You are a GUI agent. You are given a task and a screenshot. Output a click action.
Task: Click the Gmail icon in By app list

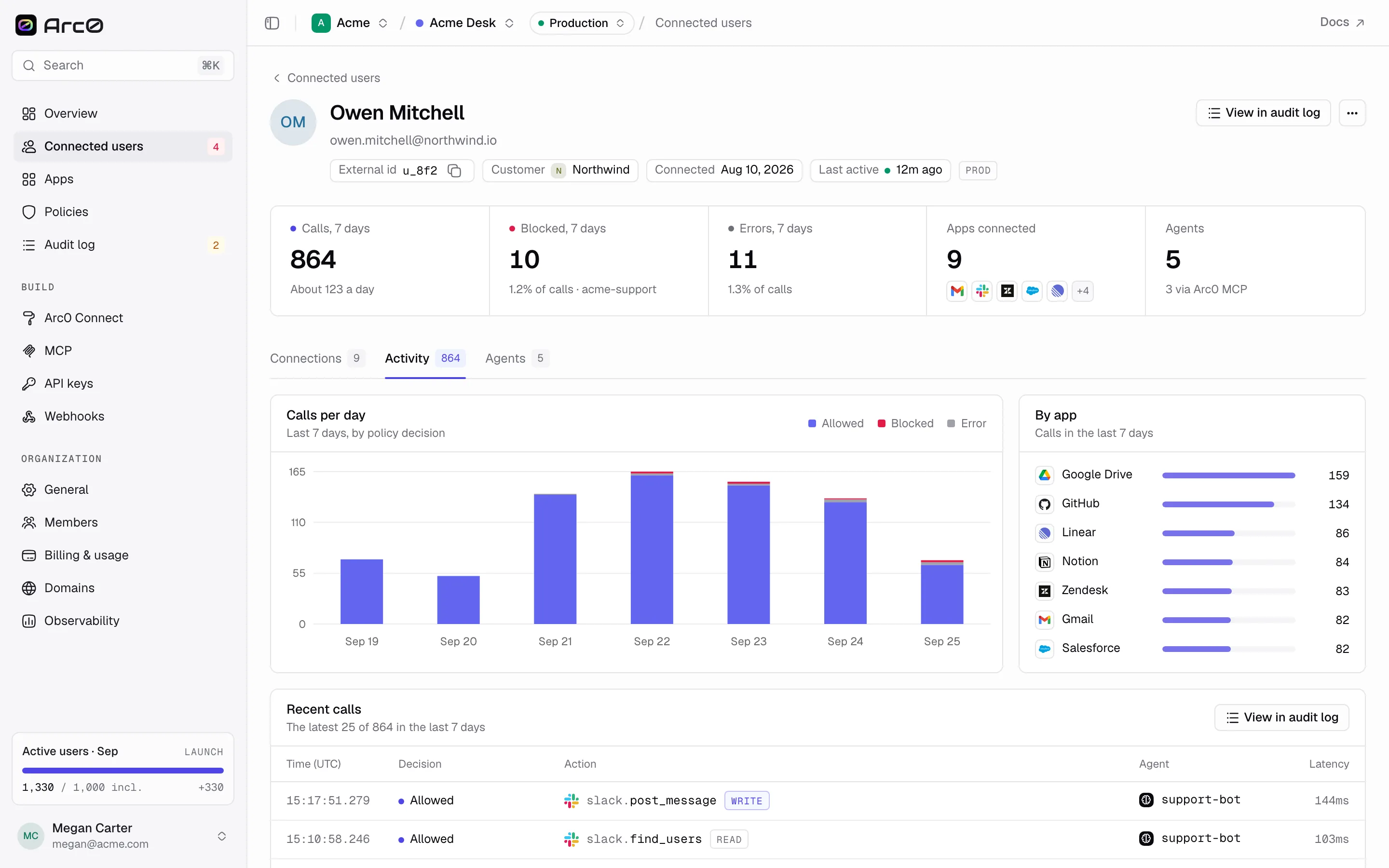(x=1045, y=620)
